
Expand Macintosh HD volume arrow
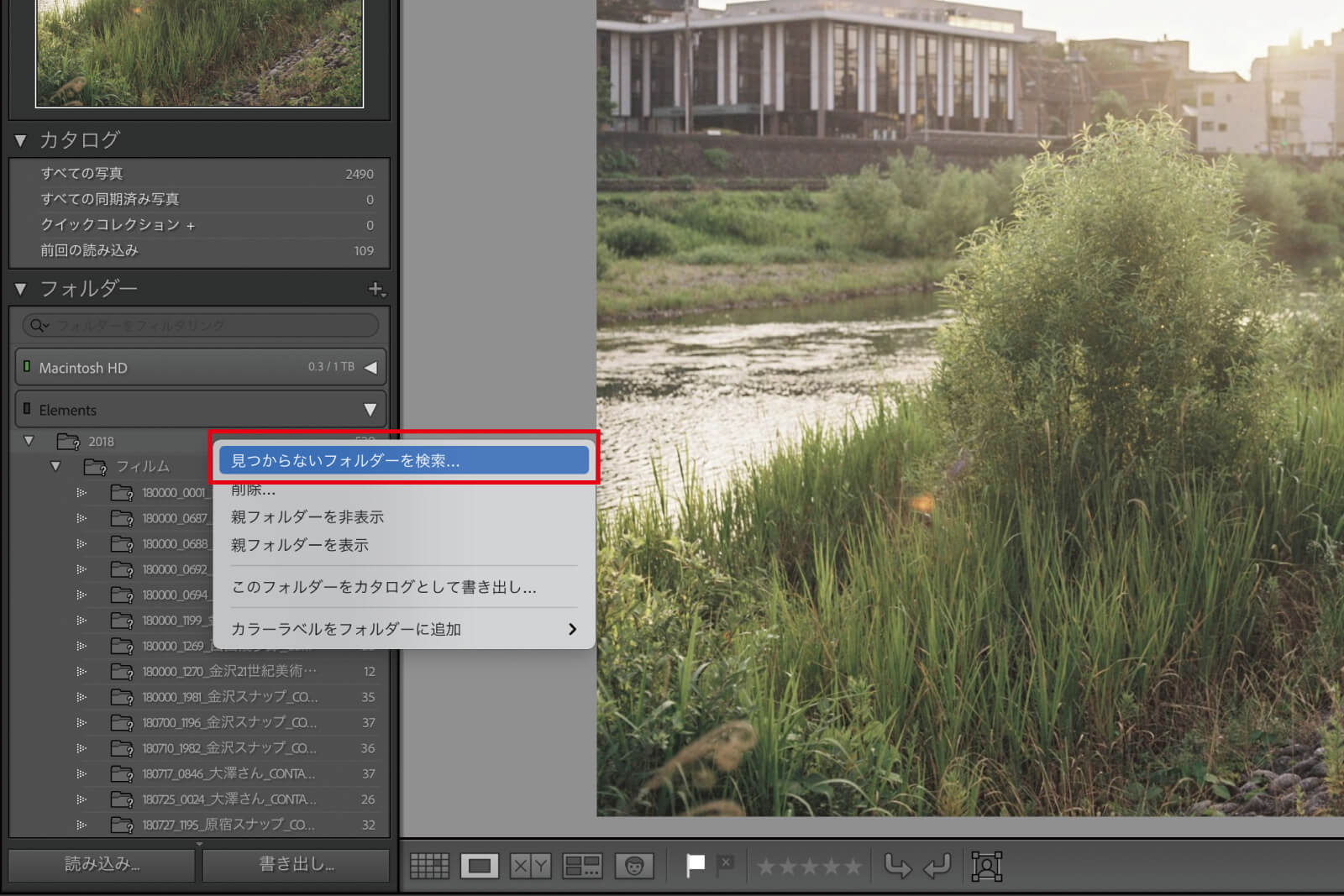tap(370, 368)
